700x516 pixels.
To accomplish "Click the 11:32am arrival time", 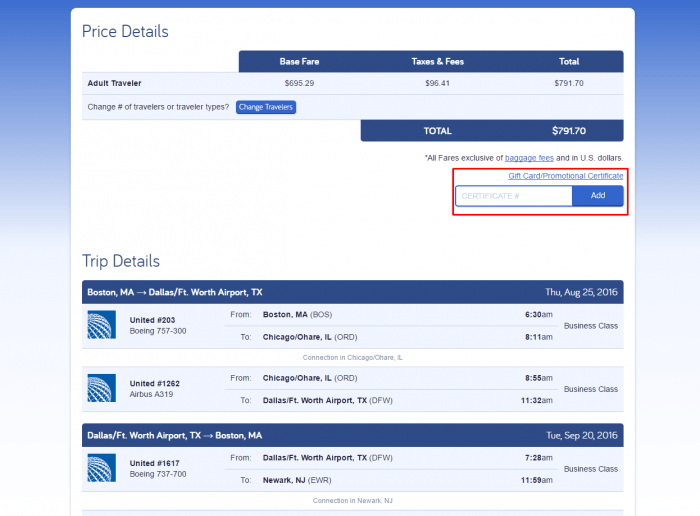I will coord(537,400).
